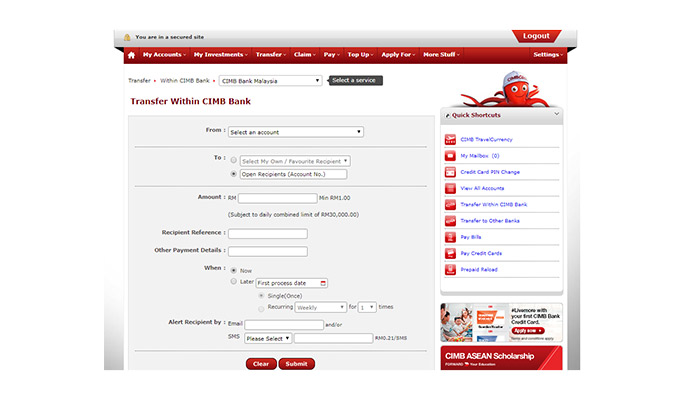Screen dimensions: 700x400
Task: Open the View All Accounts link
Action: pyautogui.click(x=482, y=188)
